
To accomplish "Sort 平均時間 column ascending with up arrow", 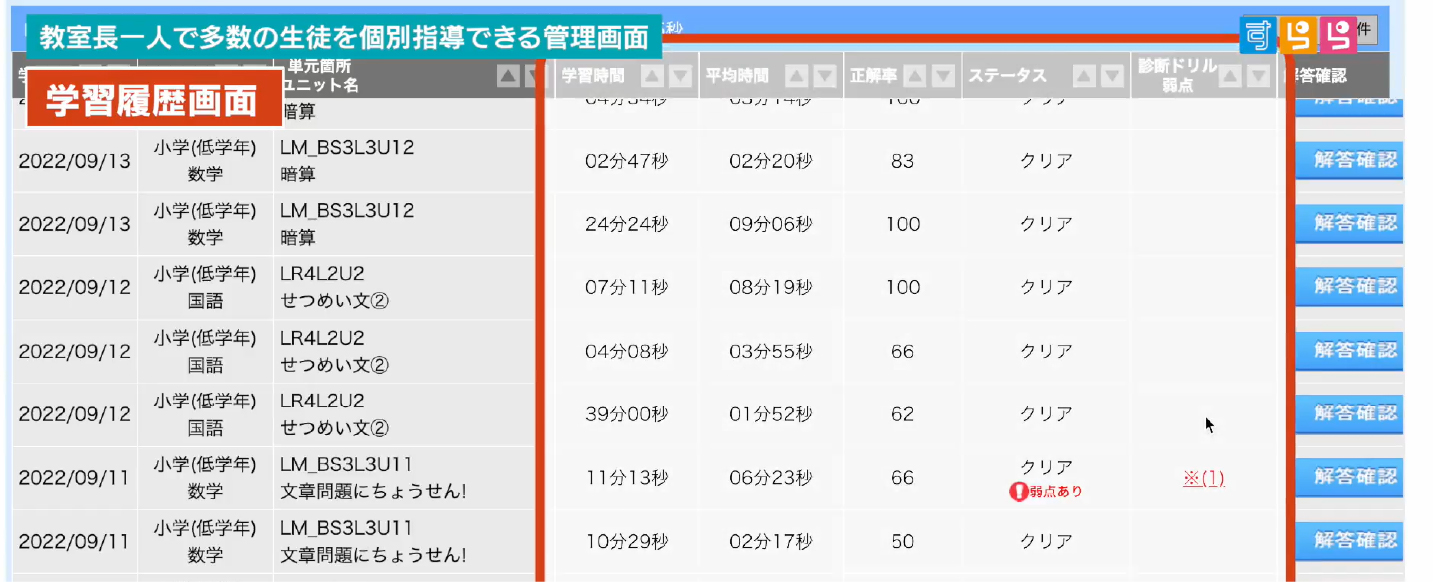I will click(797, 76).
